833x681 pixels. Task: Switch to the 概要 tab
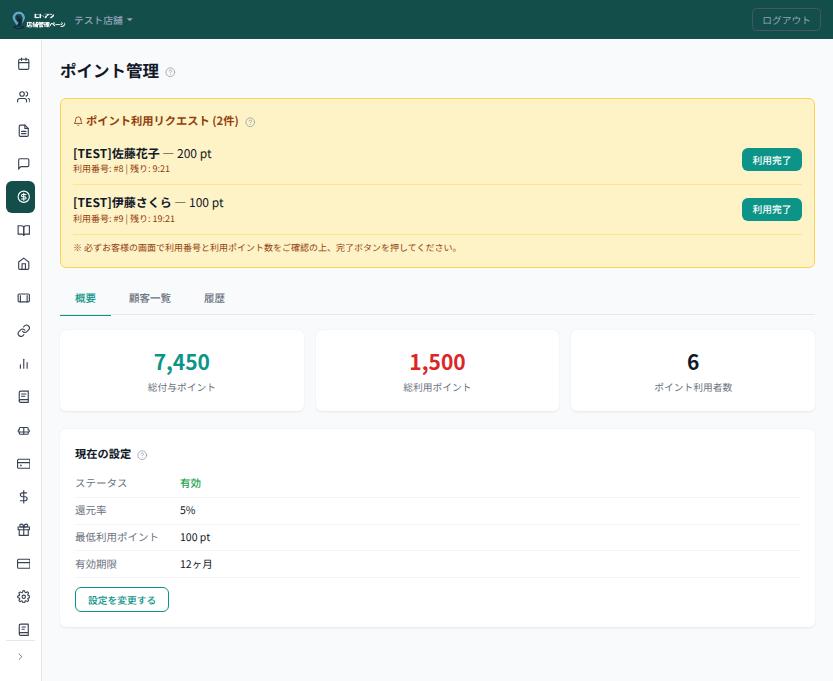click(x=86, y=298)
